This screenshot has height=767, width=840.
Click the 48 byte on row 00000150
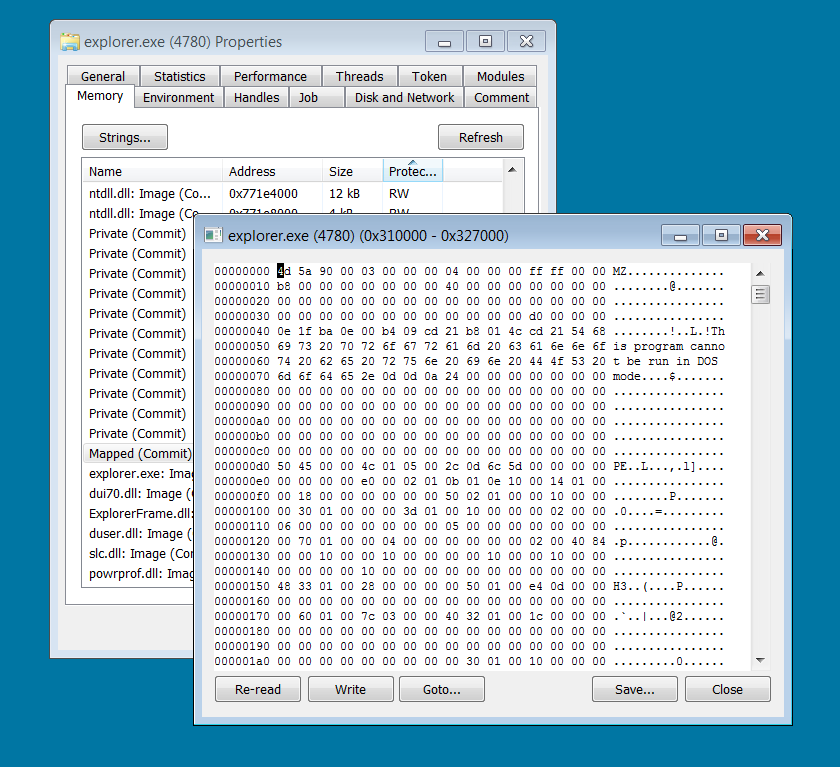pyautogui.click(x=284, y=586)
